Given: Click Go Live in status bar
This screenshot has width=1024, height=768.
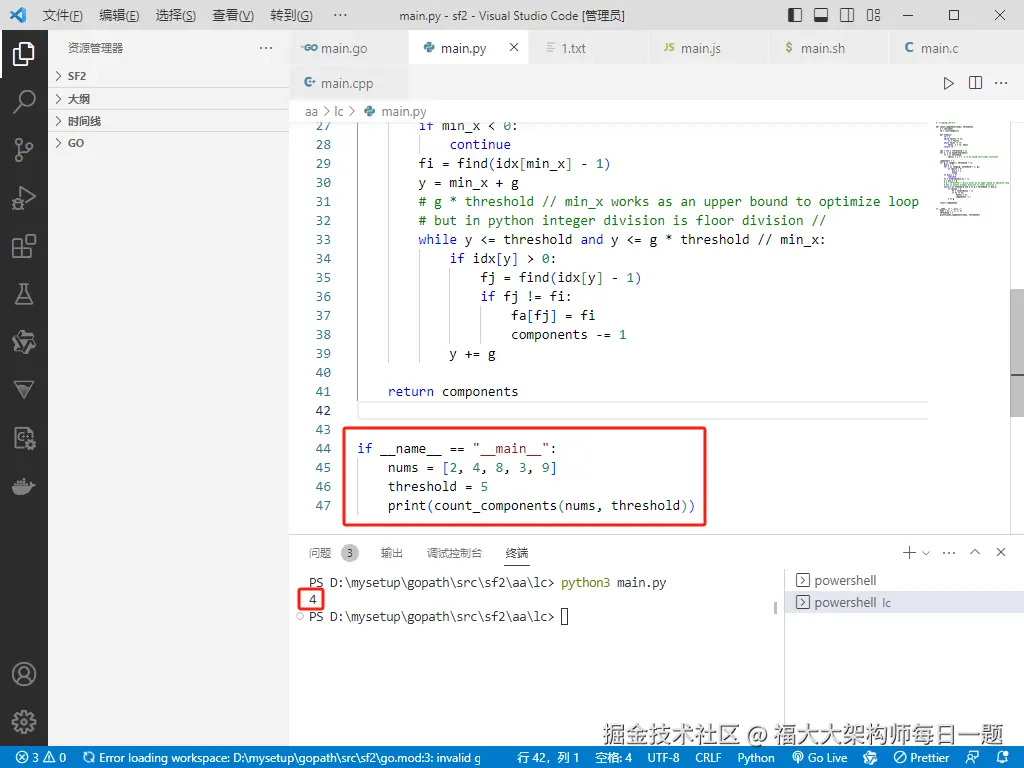Looking at the screenshot, I should (820, 758).
